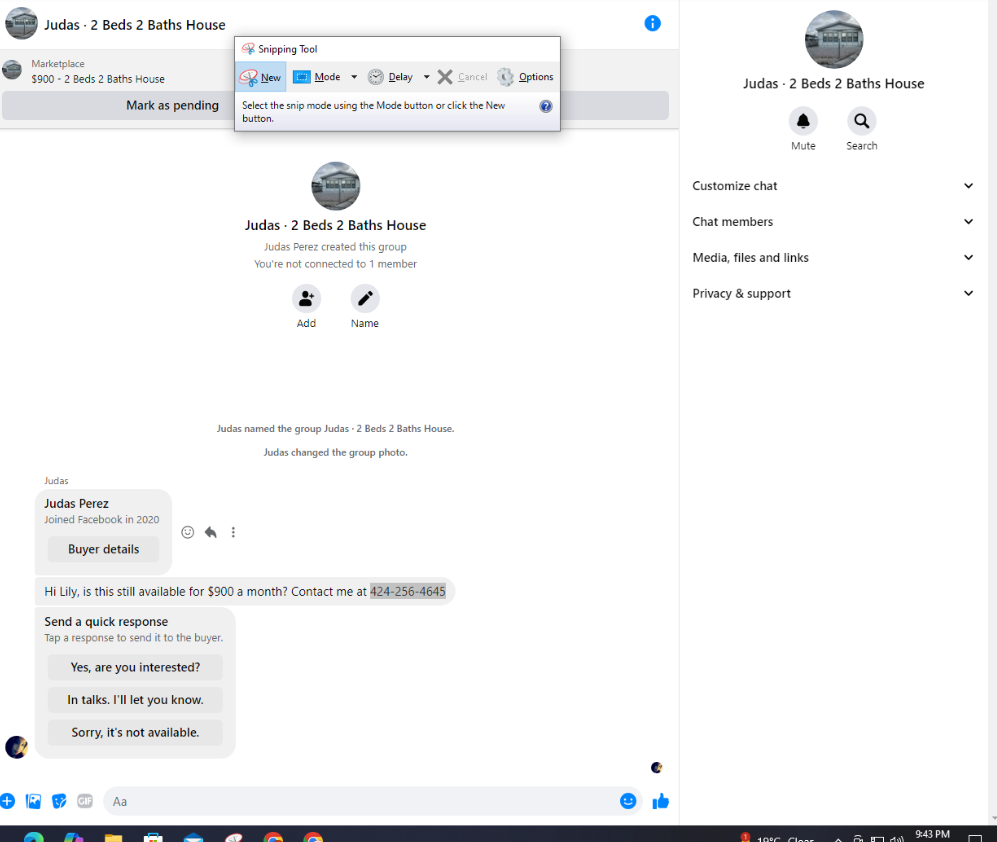
Task: Send a thumbs up like
Action: (x=661, y=801)
